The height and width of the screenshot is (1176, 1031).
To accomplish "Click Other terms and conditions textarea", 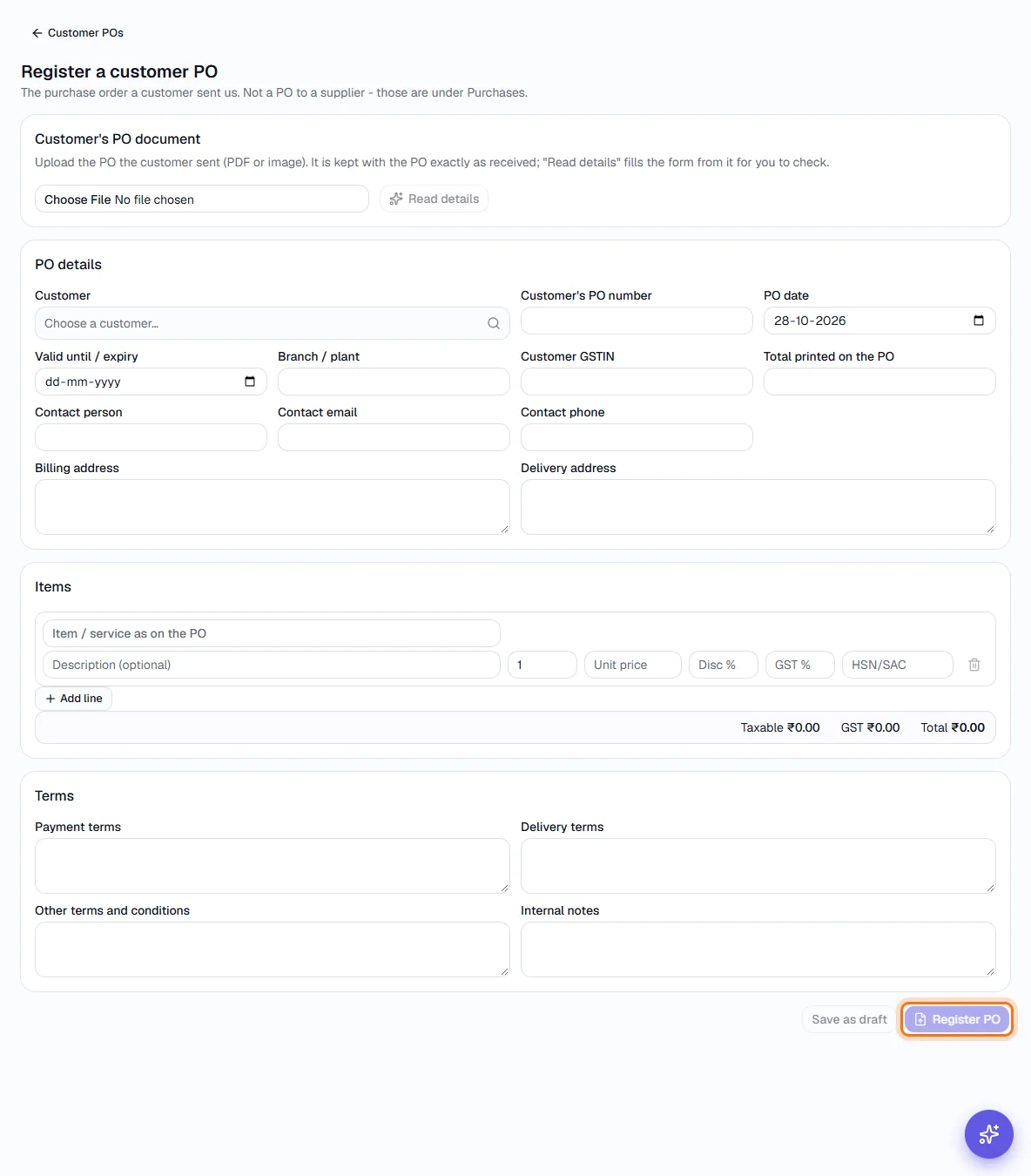I will tap(272, 950).
